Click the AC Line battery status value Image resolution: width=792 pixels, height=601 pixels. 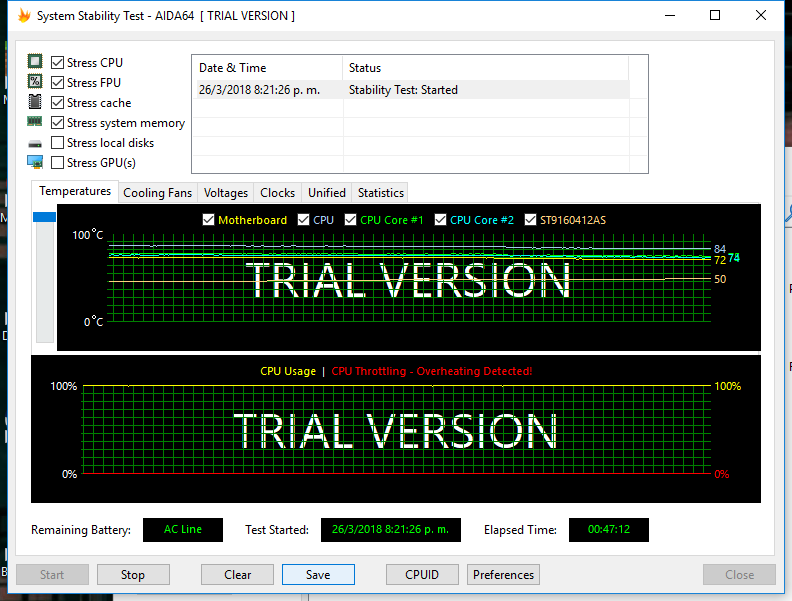(183, 530)
